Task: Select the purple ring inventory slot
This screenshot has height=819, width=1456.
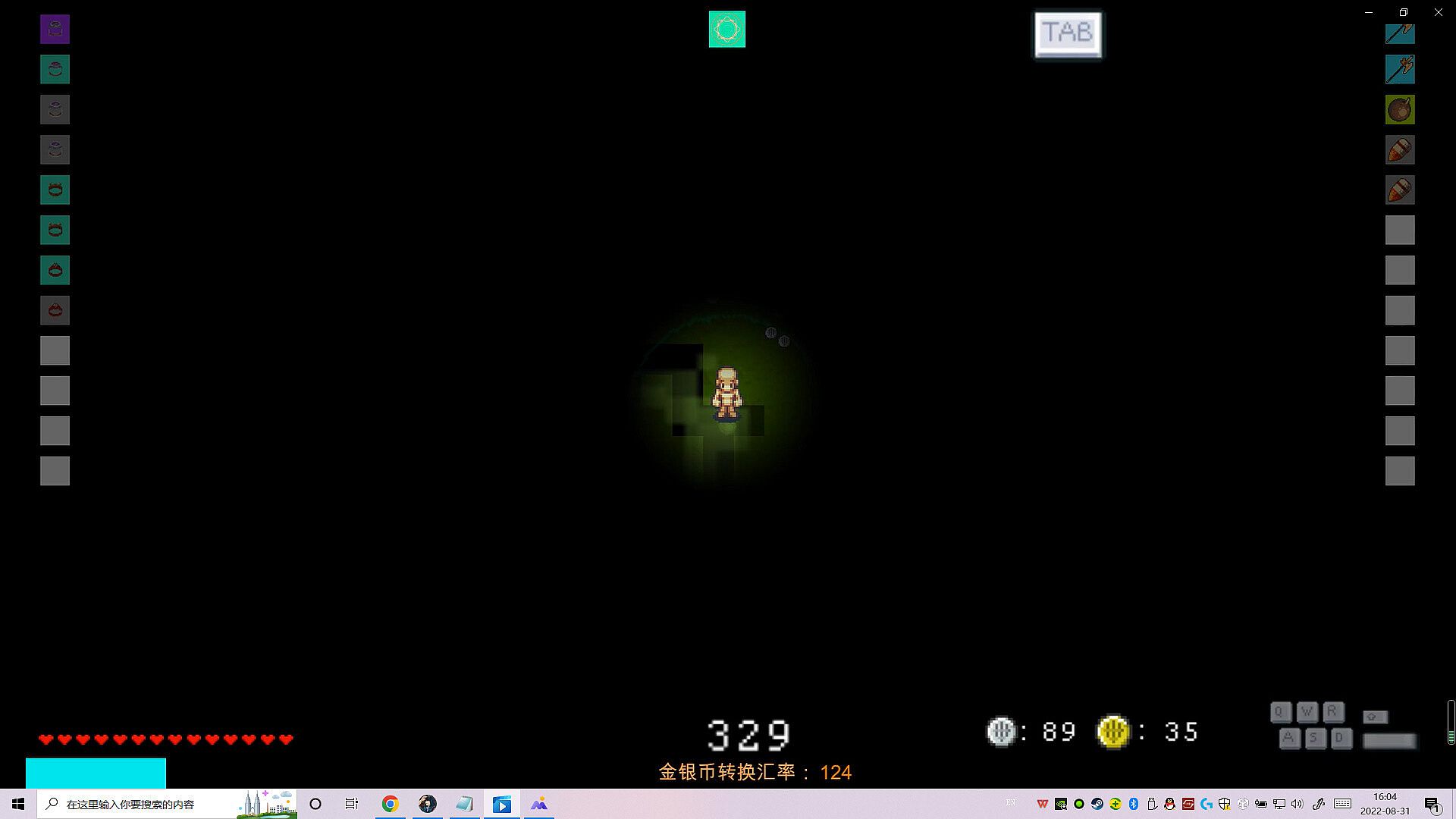Action: coord(55,30)
